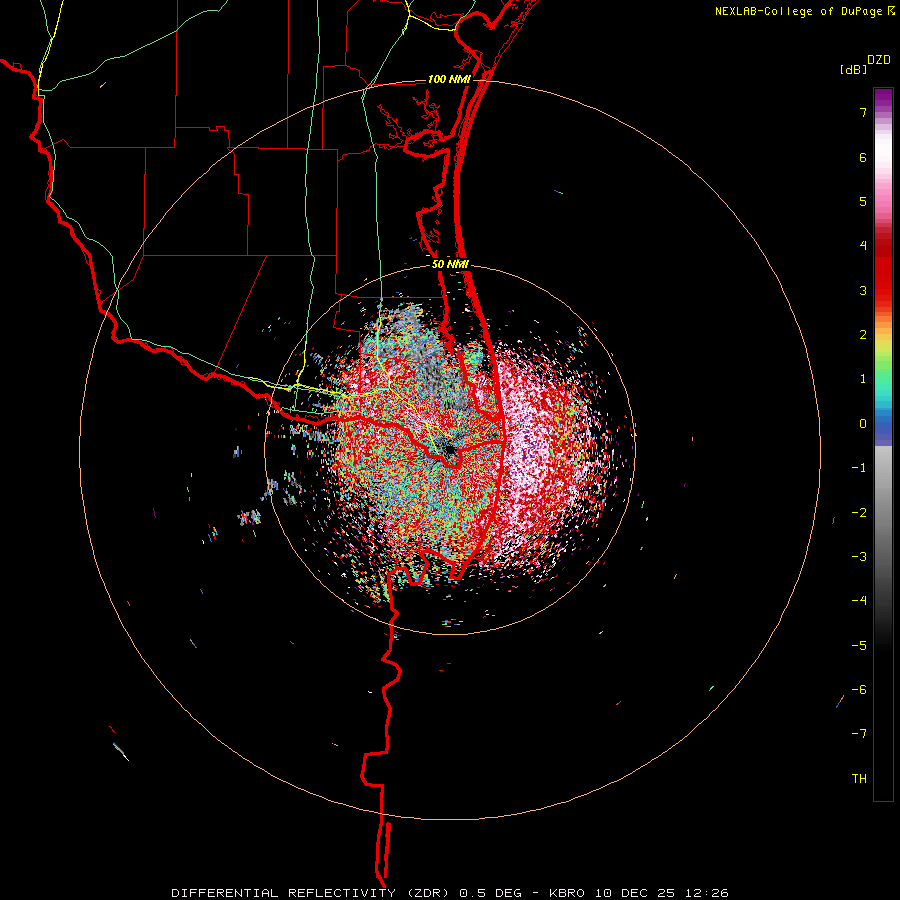Click the -6 tick label on the scale
This screenshot has width=900, height=900.
click(859, 690)
